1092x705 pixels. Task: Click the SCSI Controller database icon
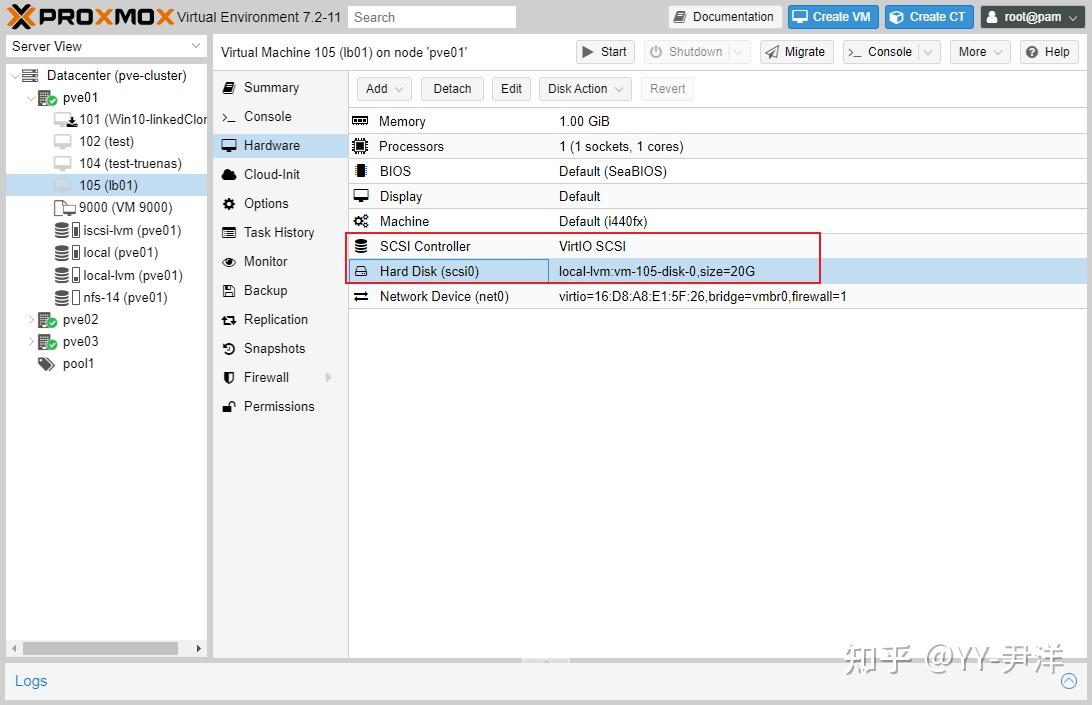point(361,246)
